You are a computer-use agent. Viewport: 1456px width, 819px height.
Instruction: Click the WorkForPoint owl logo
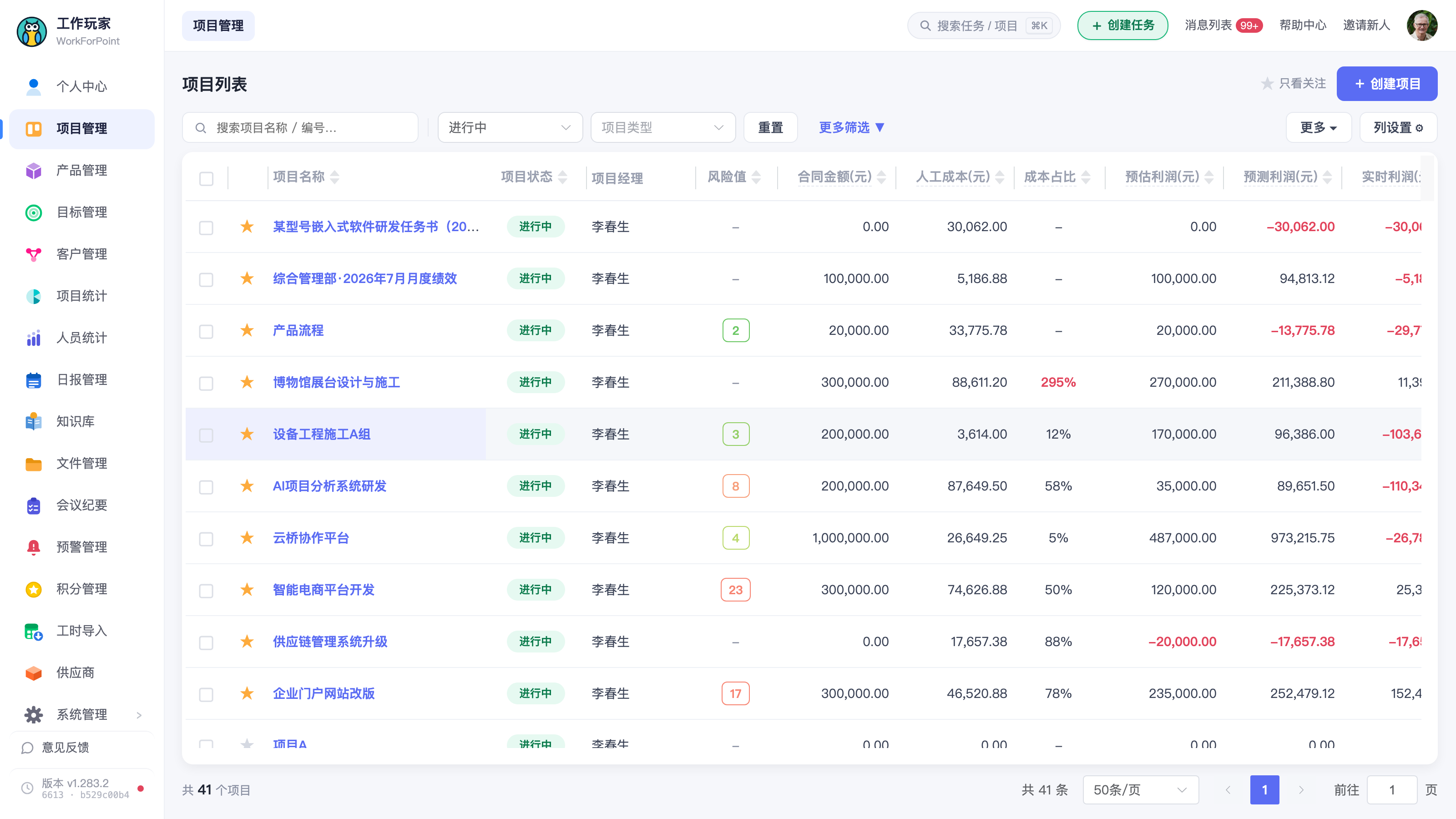coord(32,31)
